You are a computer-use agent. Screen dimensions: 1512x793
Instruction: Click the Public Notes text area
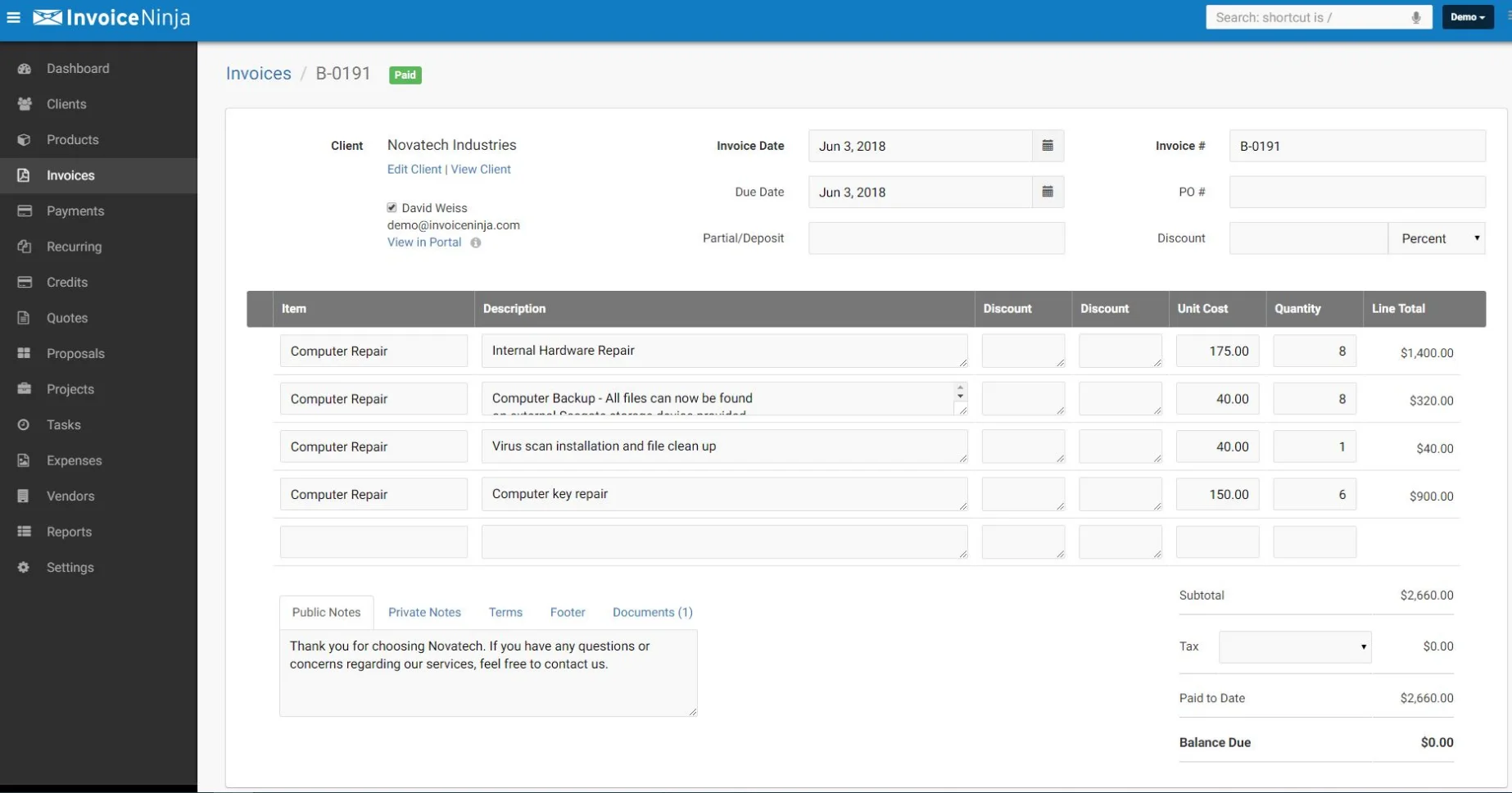pos(488,673)
